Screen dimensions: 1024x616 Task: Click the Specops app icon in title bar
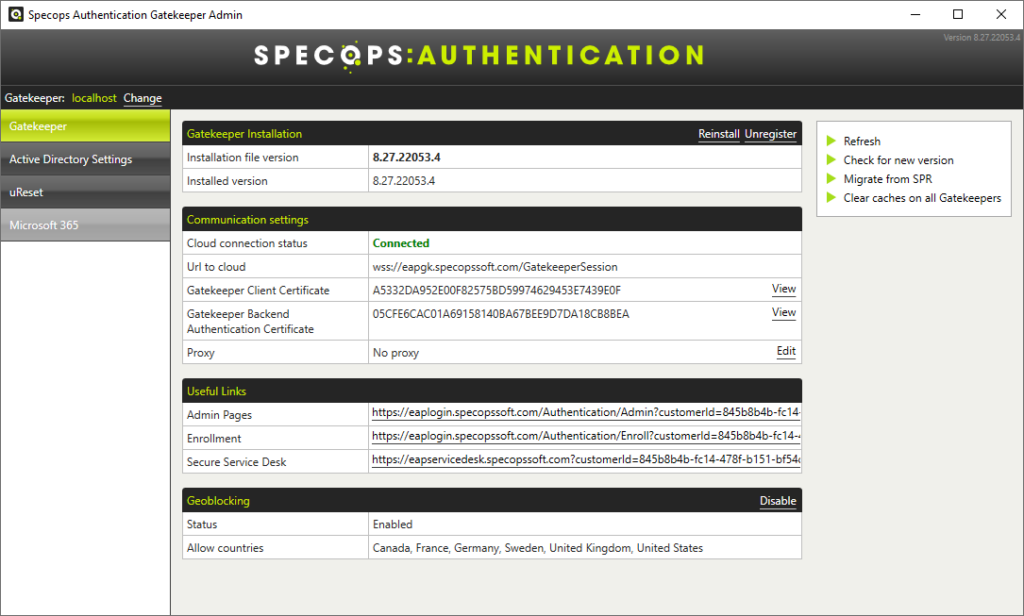tap(16, 14)
